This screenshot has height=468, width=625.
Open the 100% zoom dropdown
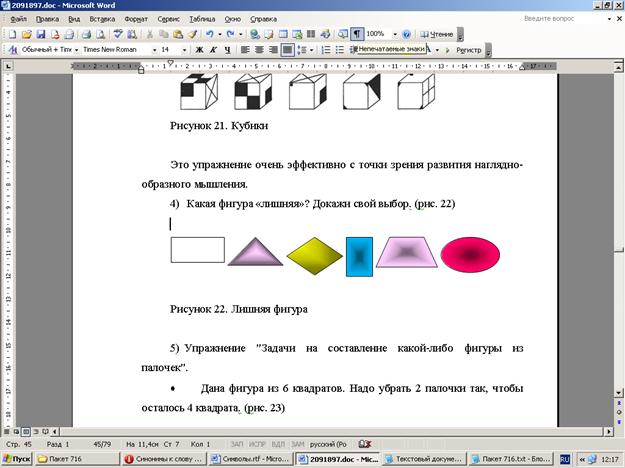[393, 34]
